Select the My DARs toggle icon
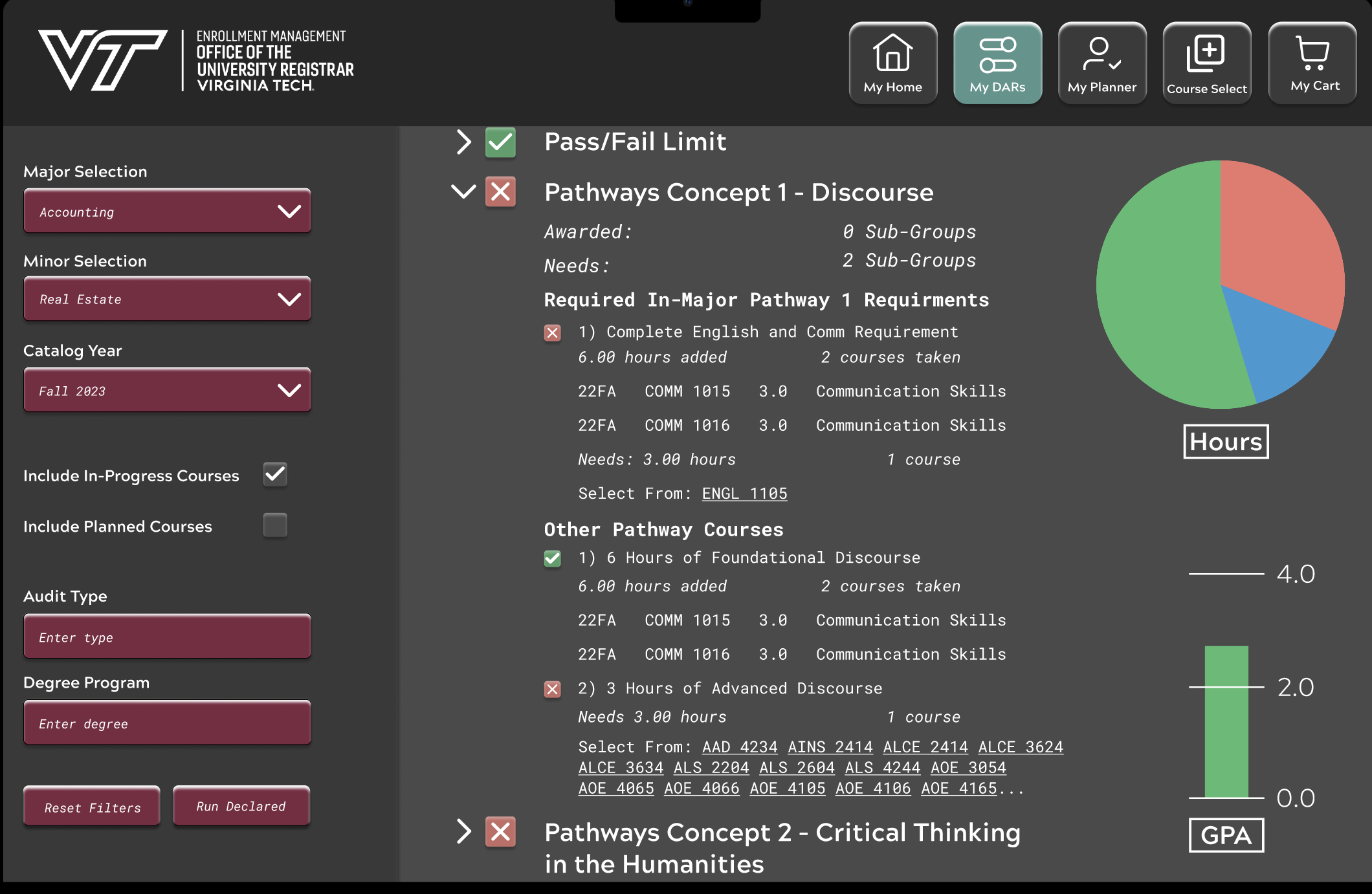 (x=997, y=56)
